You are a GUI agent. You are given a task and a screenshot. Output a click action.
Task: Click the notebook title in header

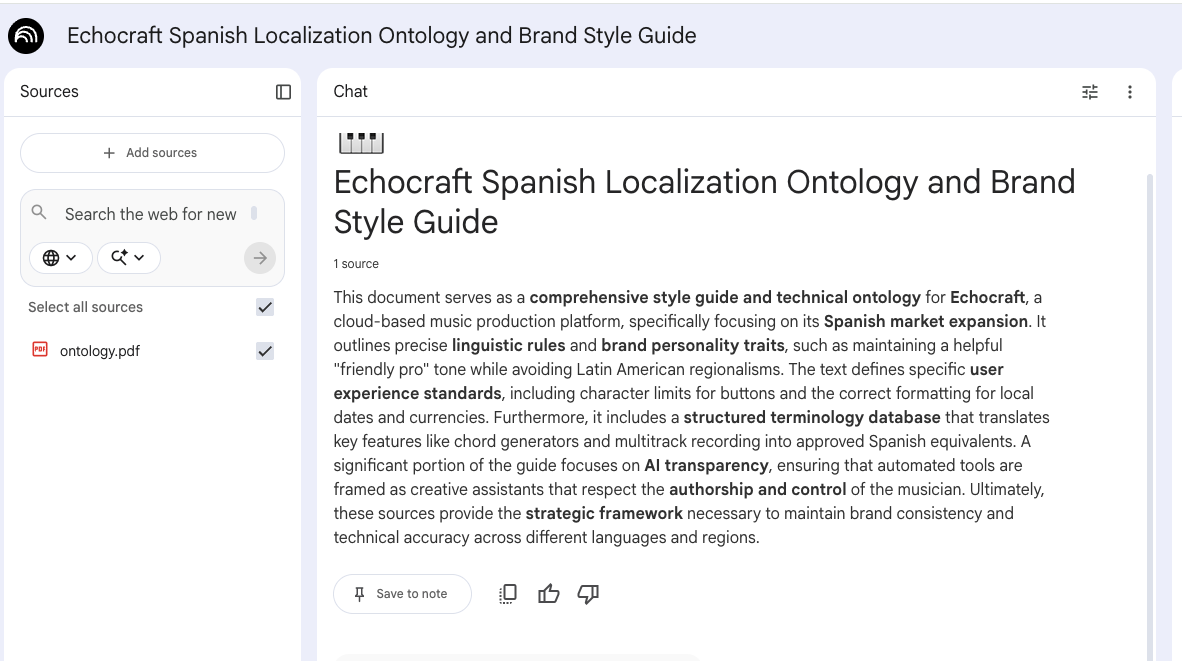pos(381,35)
